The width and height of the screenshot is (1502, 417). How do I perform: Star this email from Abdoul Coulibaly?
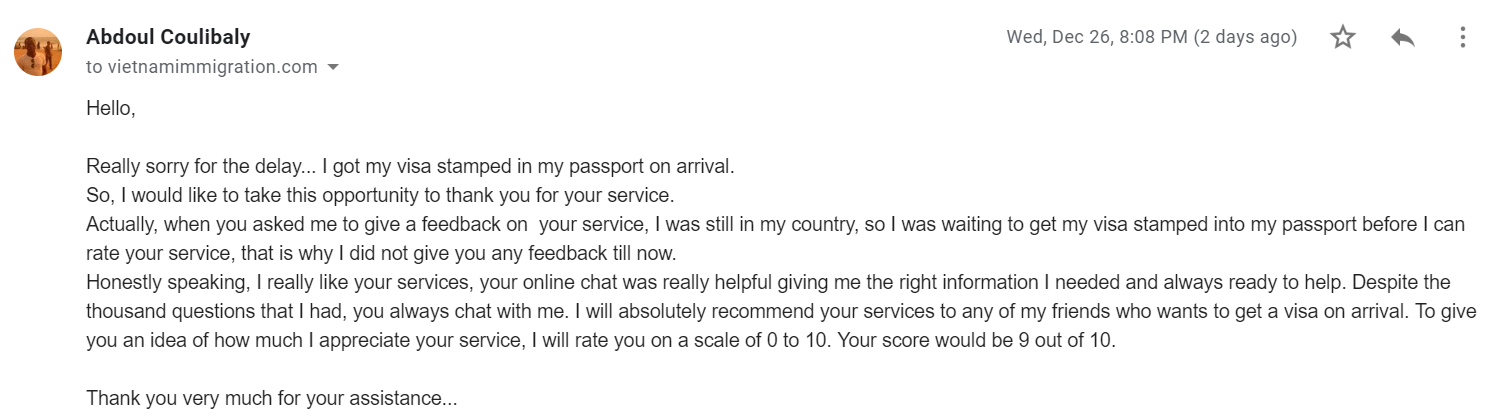tap(1342, 38)
